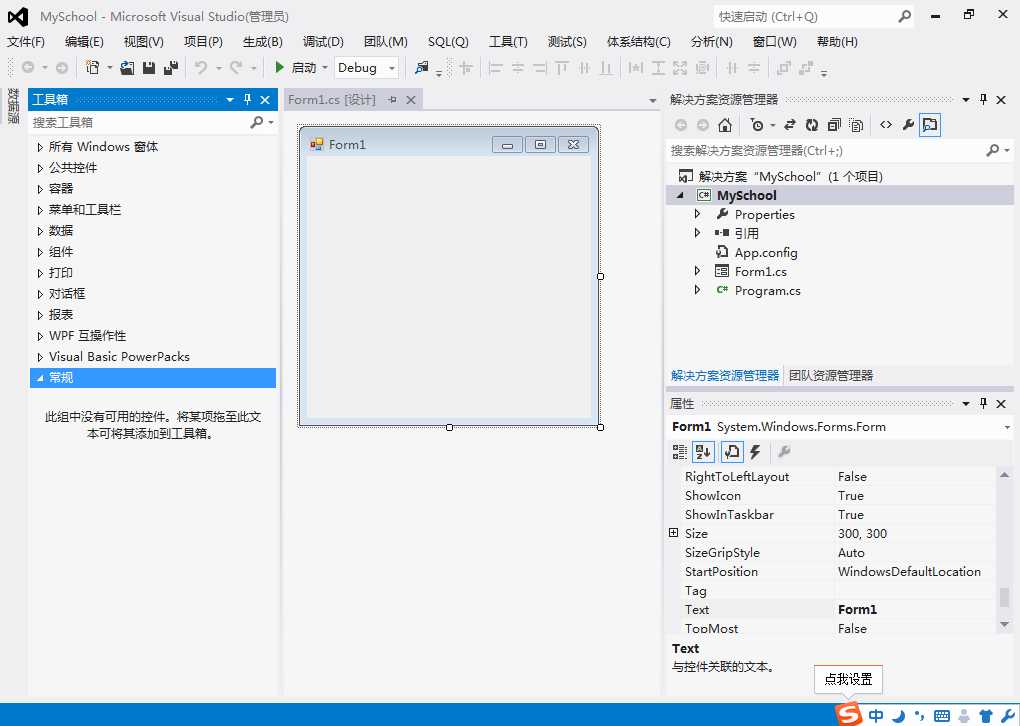Expand the 所有 Windows 窗体 group
This screenshot has width=1020, height=726.
(40, 147)
